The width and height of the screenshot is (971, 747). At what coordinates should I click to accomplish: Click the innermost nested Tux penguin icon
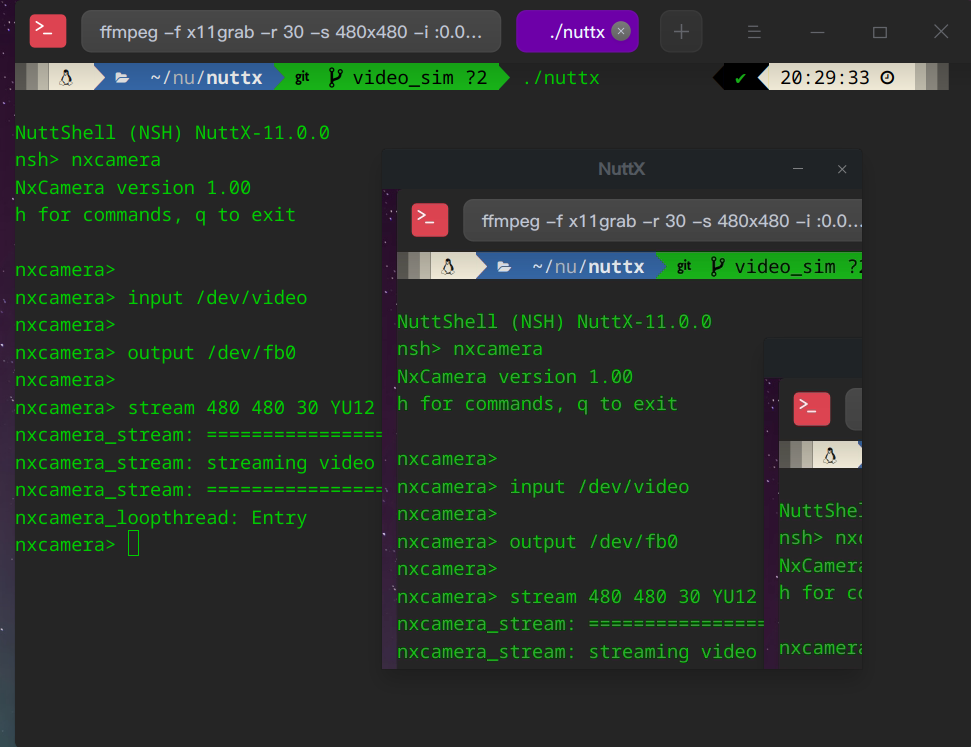click(830, 455)
